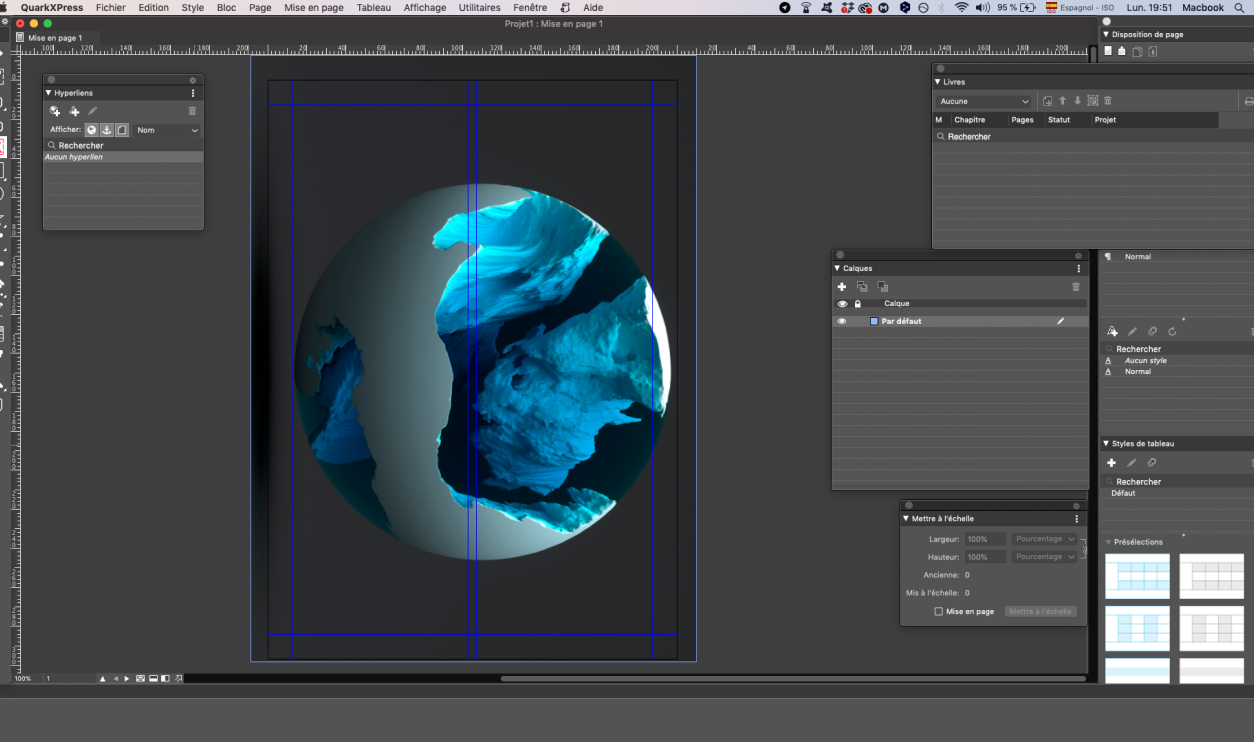The image size is (1254, 742).
Task: Enable the Mise en page checkbox
Action: (x=938, y=611)
